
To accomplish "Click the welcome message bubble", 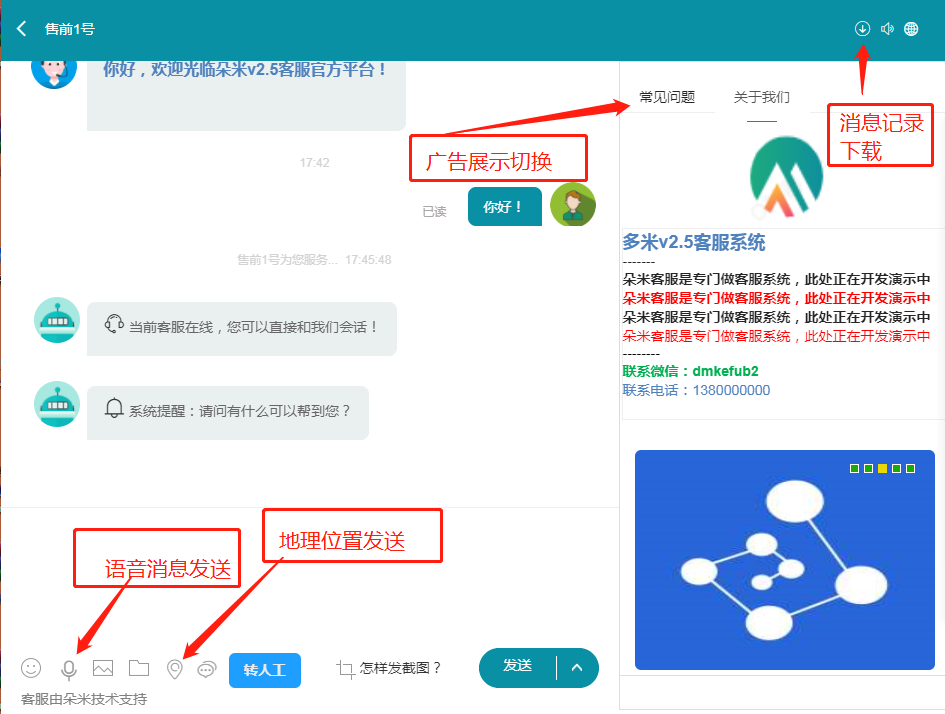I will point(246,95).
